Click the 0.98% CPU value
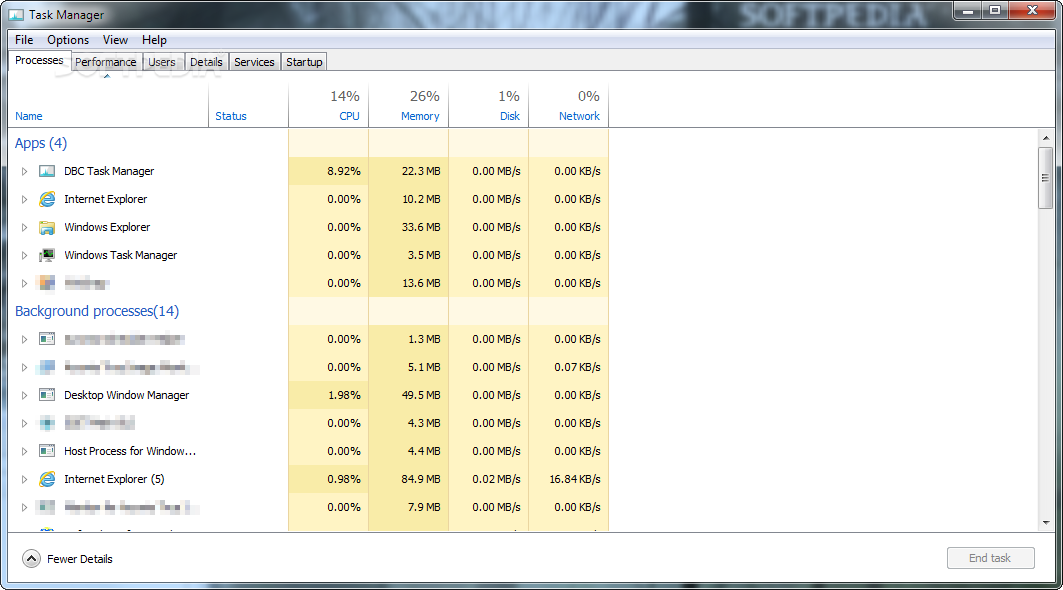The height and width of the screenshot is (590, 1063). tap(344, 479)
